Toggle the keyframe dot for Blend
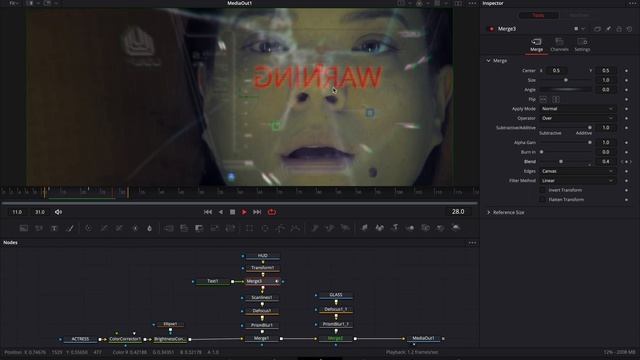Screen dimensions: 640x360 point(627,162)
